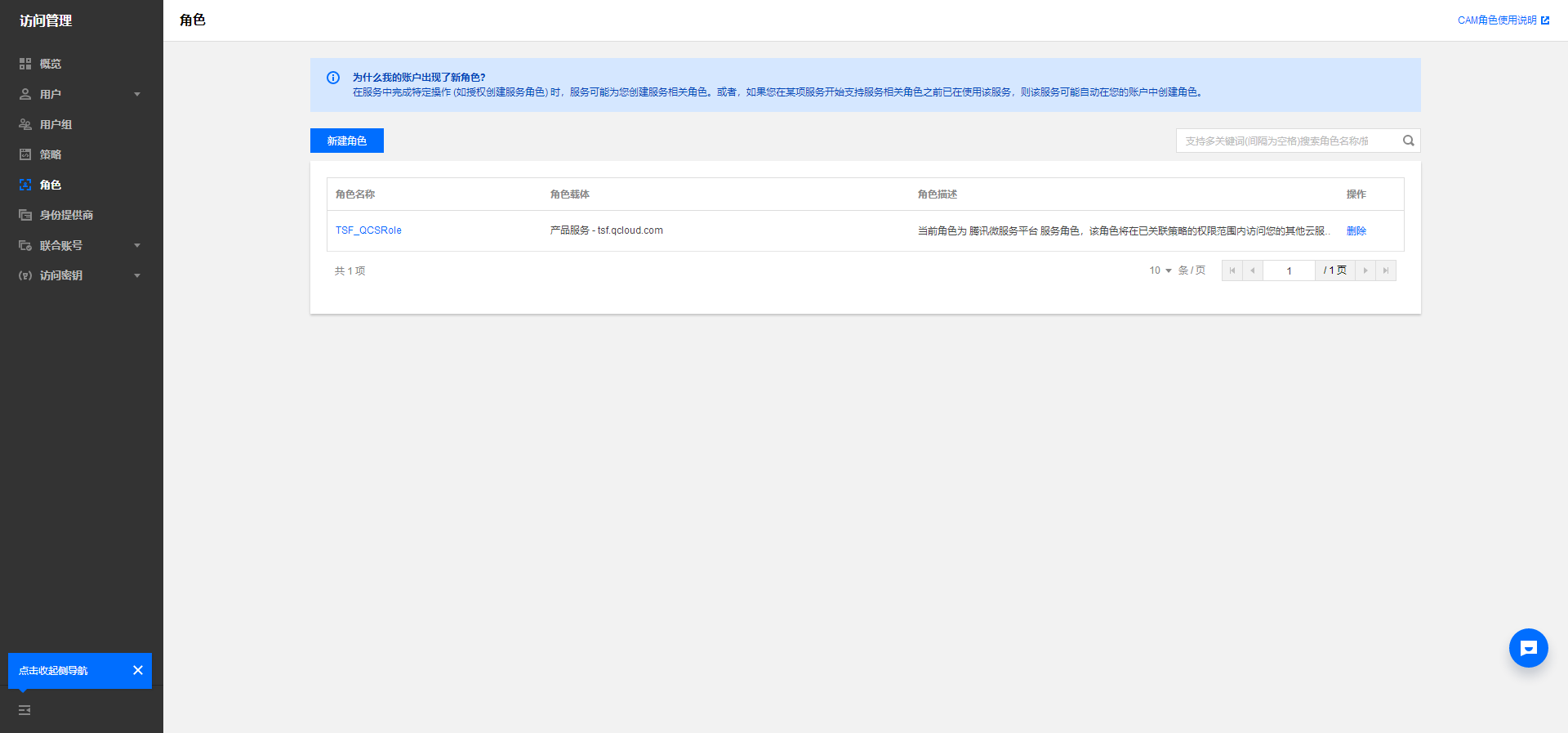Click 删除 for TSF_QCSRole
The image size is (1568, 733).
tap(1356, 230)
